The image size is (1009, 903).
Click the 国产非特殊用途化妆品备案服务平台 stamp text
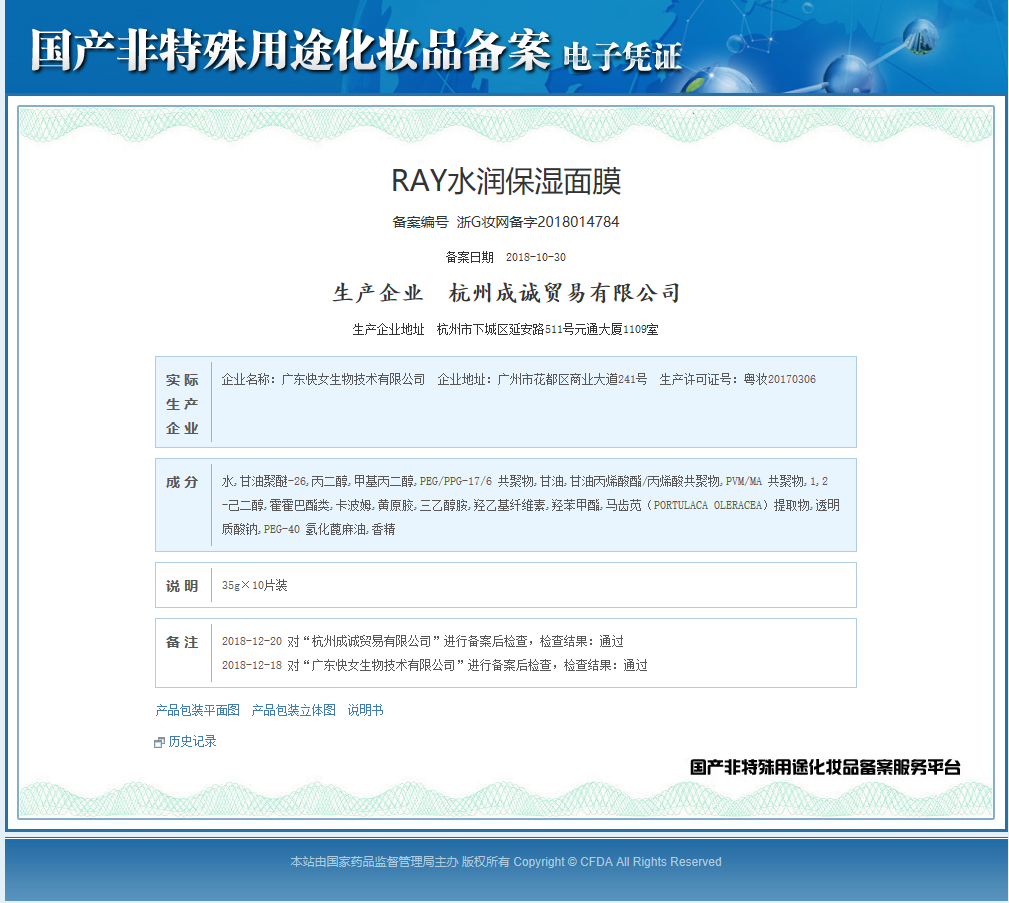coord(826,767)
